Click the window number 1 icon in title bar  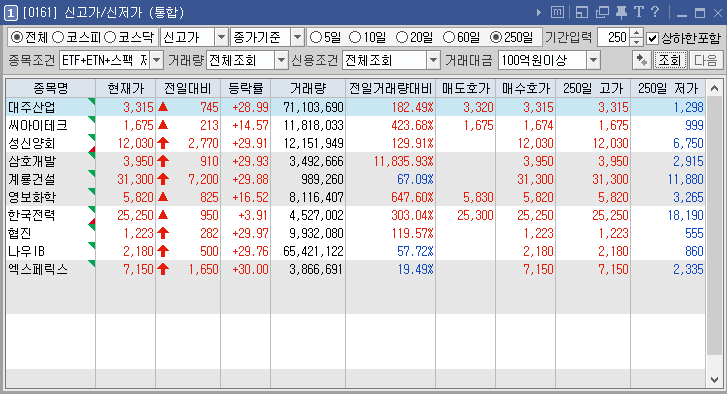(11, 13)
